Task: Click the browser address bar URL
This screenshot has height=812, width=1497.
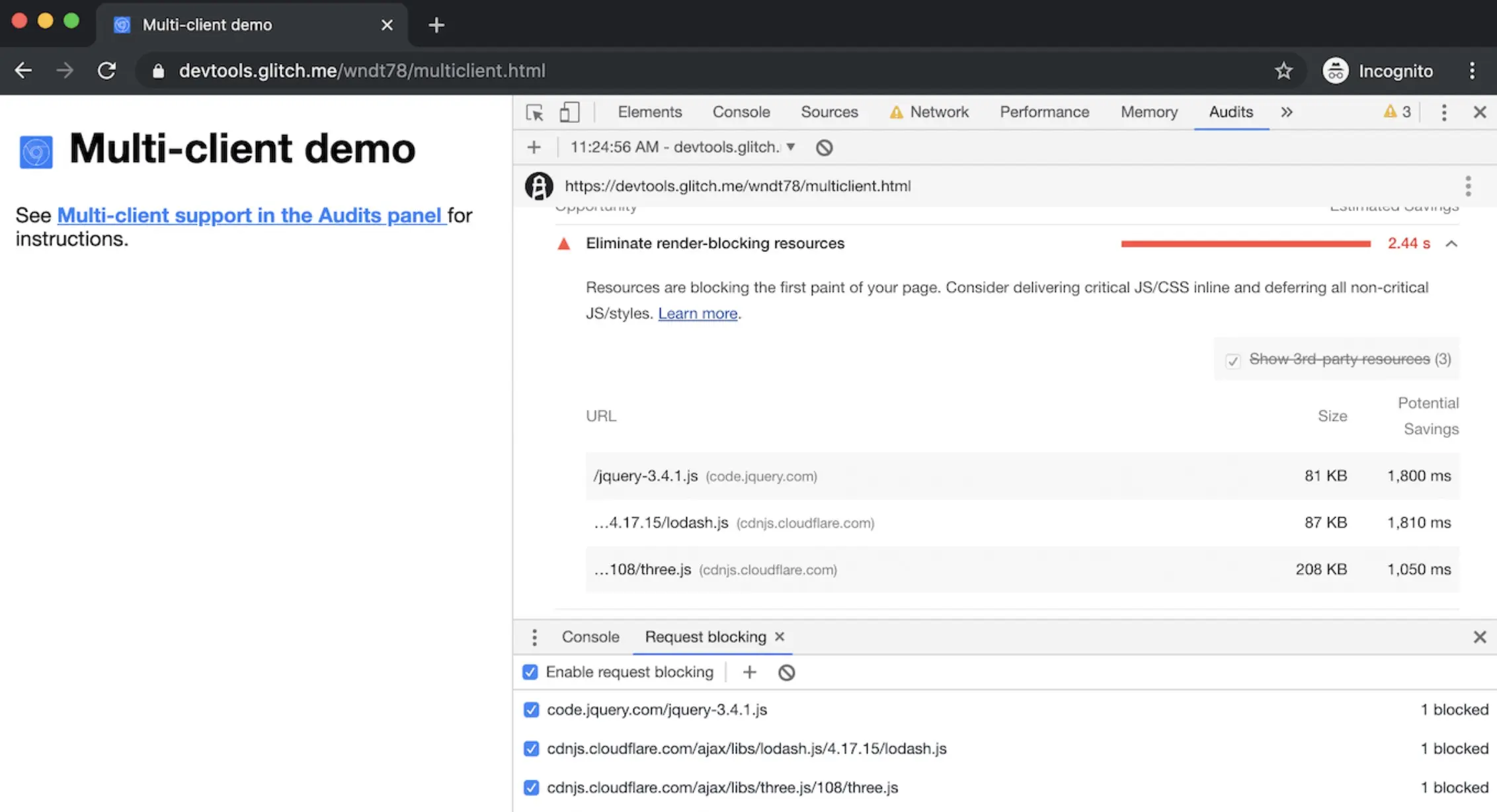Action: coord(362,71)
